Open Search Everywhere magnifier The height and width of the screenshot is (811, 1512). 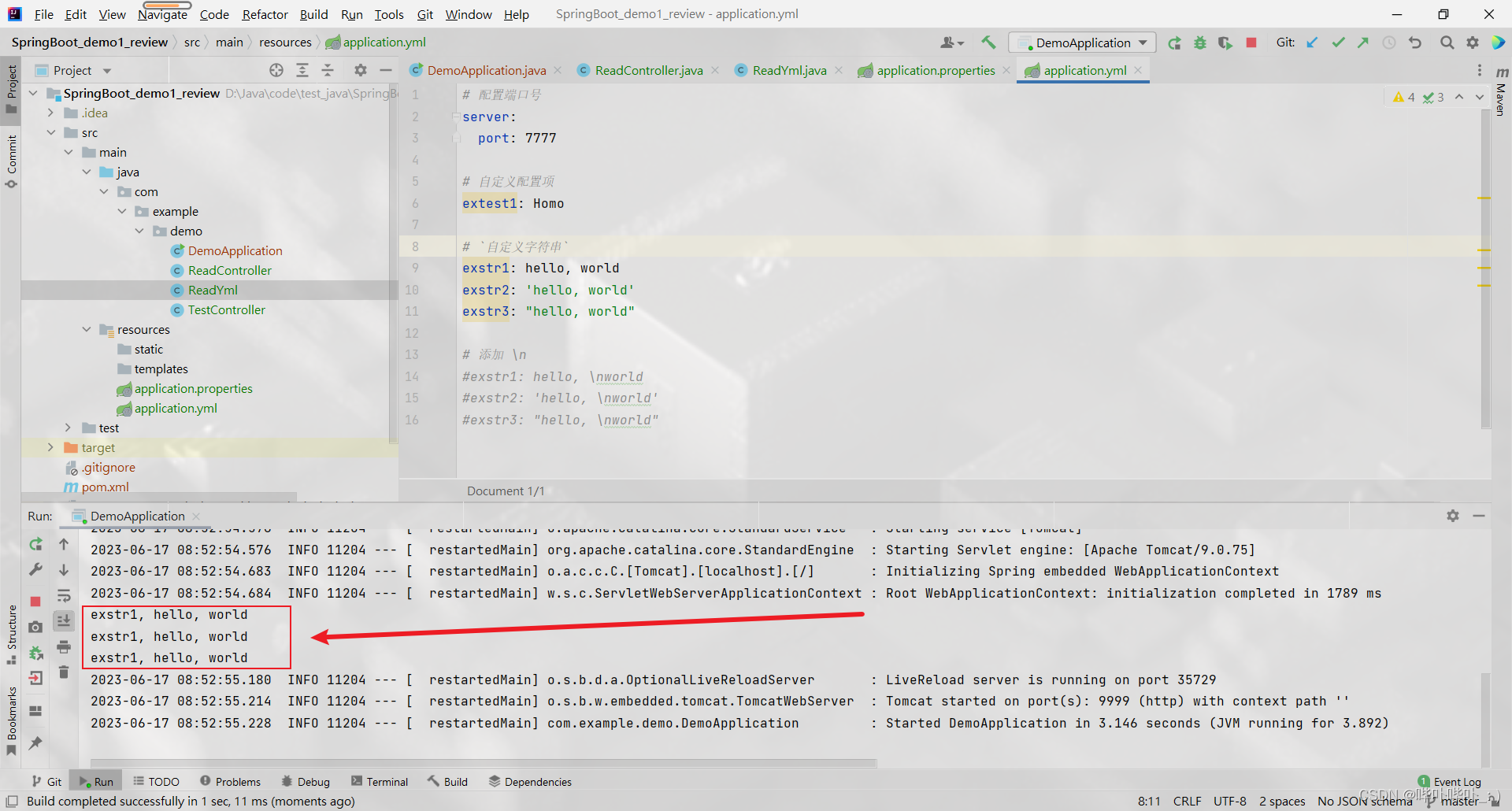tap(1447, 43)
